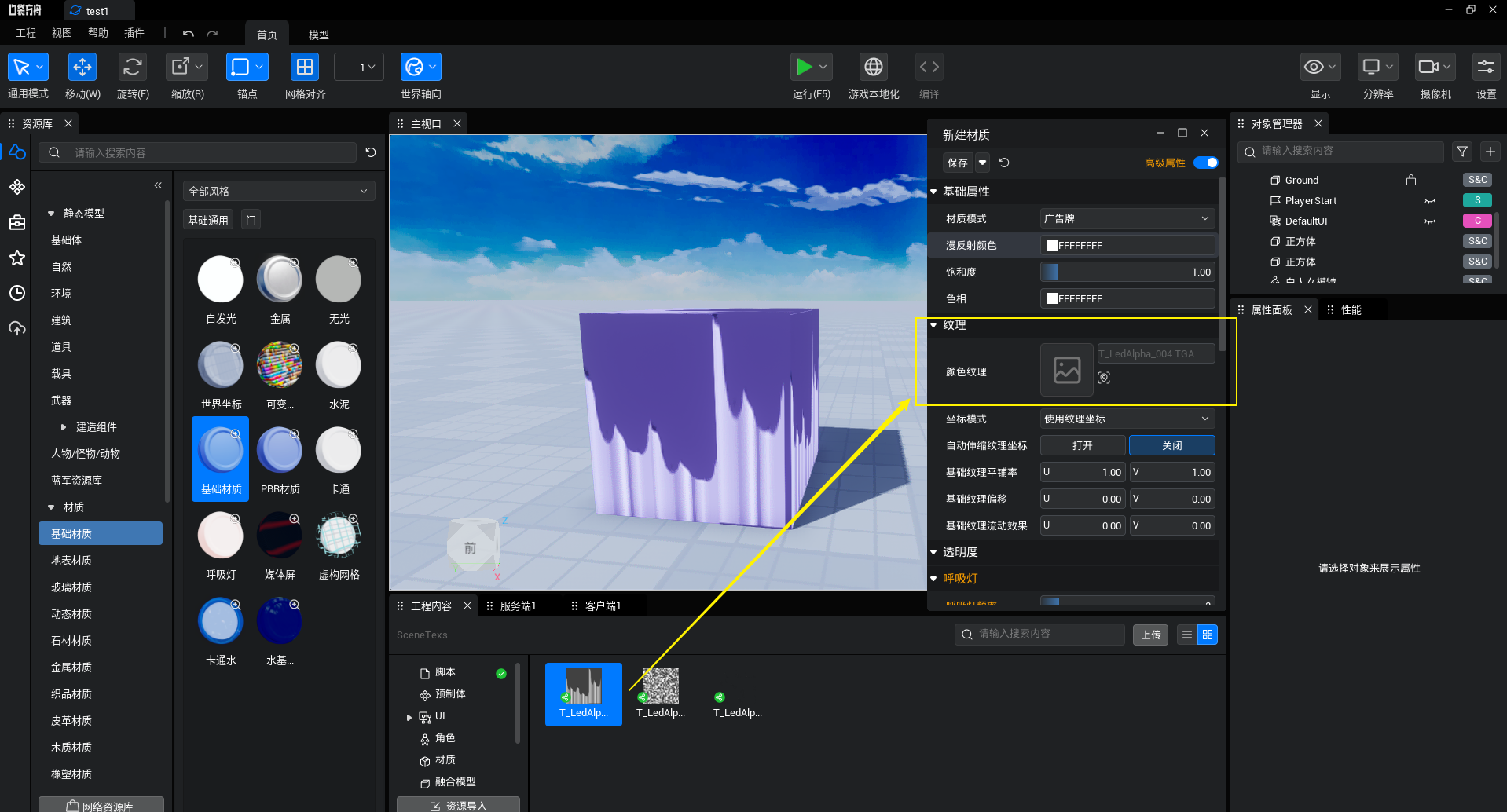1507x812 pixels.
Task: Switch project content to list view
Action: click(1186, 635)
